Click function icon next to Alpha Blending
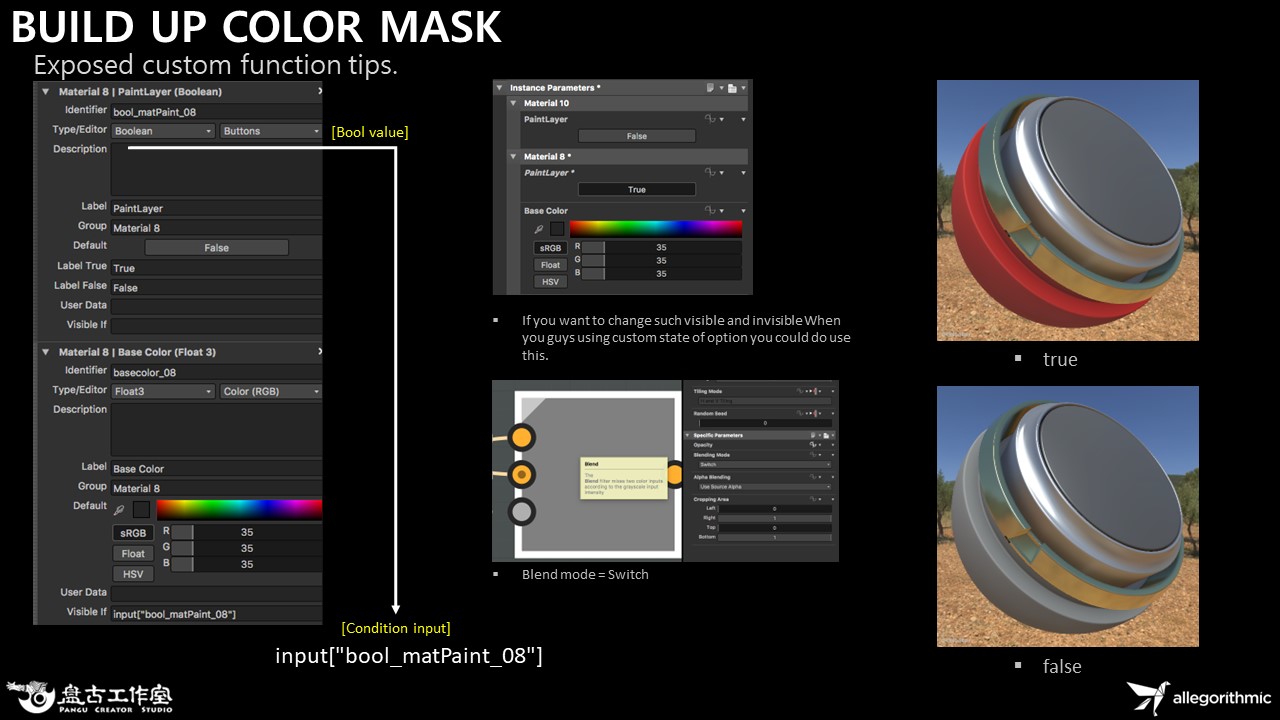This screenshot has width=1280, height=720. [x=812, y=477]
